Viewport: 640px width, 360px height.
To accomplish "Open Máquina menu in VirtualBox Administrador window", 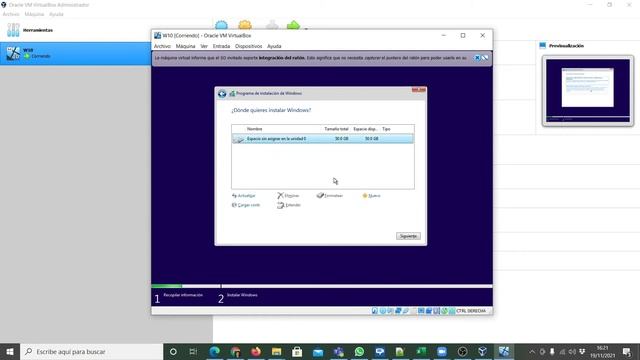I will coord(34,14).
